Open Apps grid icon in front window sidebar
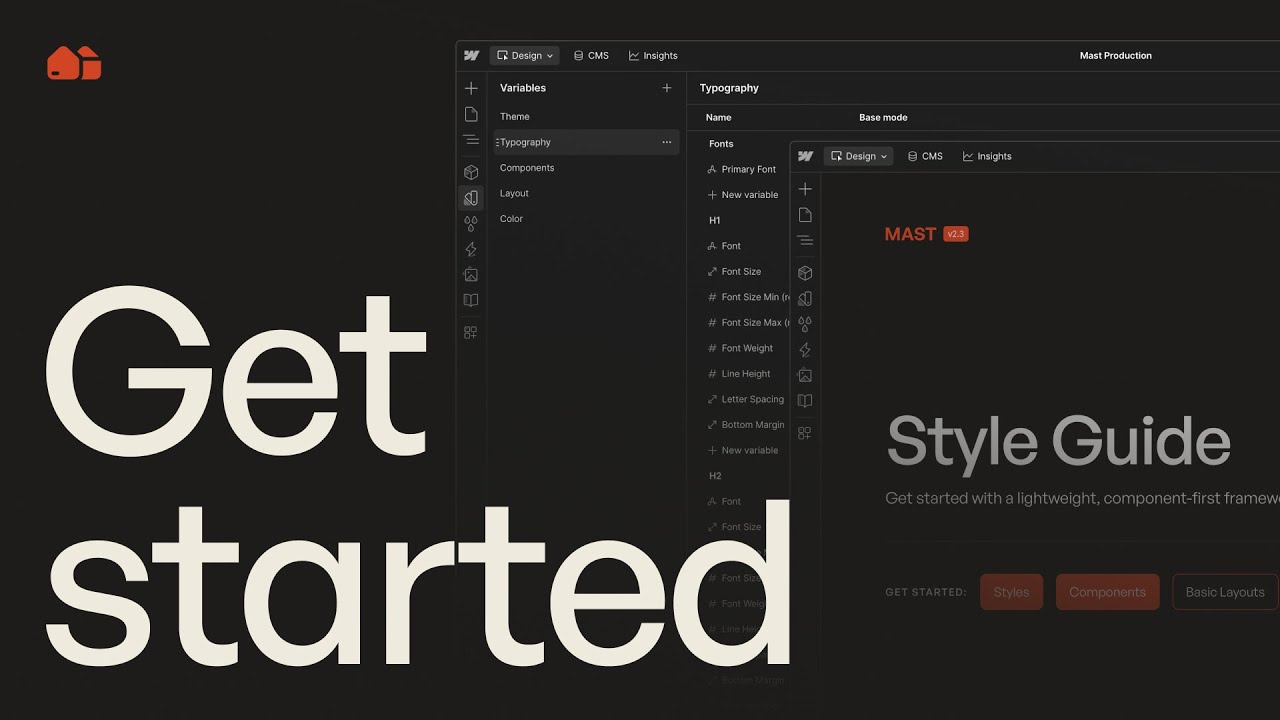The width and height of the screenshot is (1280, 720). (805, 433)
